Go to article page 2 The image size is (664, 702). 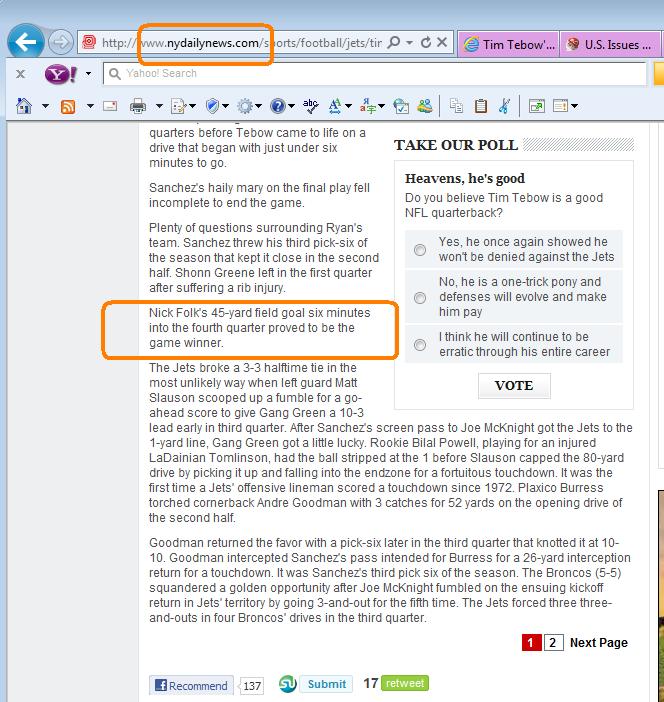click(x=553, y=643)
